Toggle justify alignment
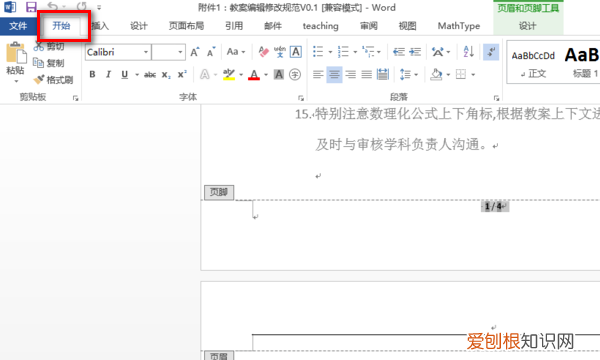Image resolution: width=600 pixels, height=360 pixels. [367, 74]
